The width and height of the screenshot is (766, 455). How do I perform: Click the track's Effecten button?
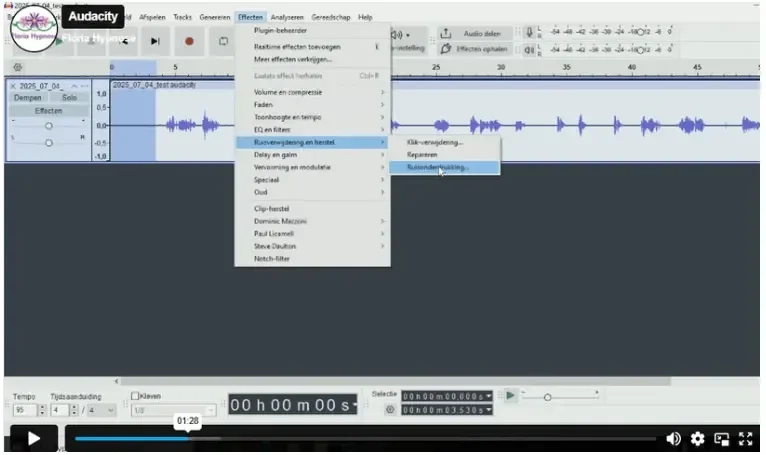point(48,111)
